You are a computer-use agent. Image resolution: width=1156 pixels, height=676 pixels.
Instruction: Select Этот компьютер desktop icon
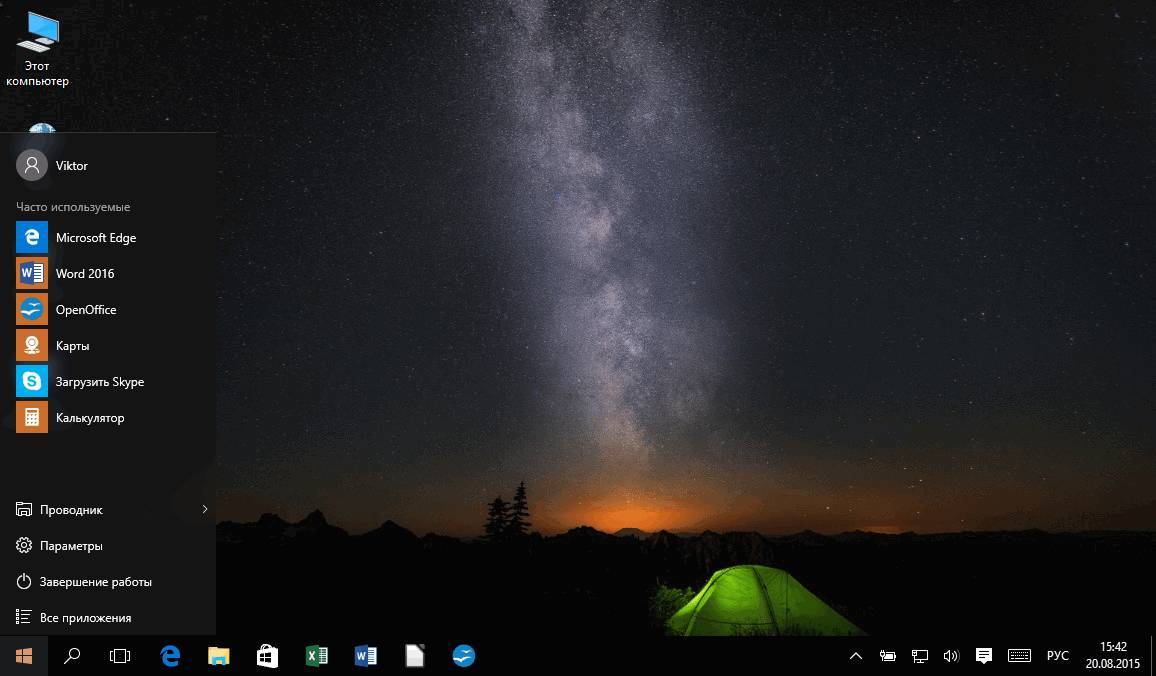38,50
